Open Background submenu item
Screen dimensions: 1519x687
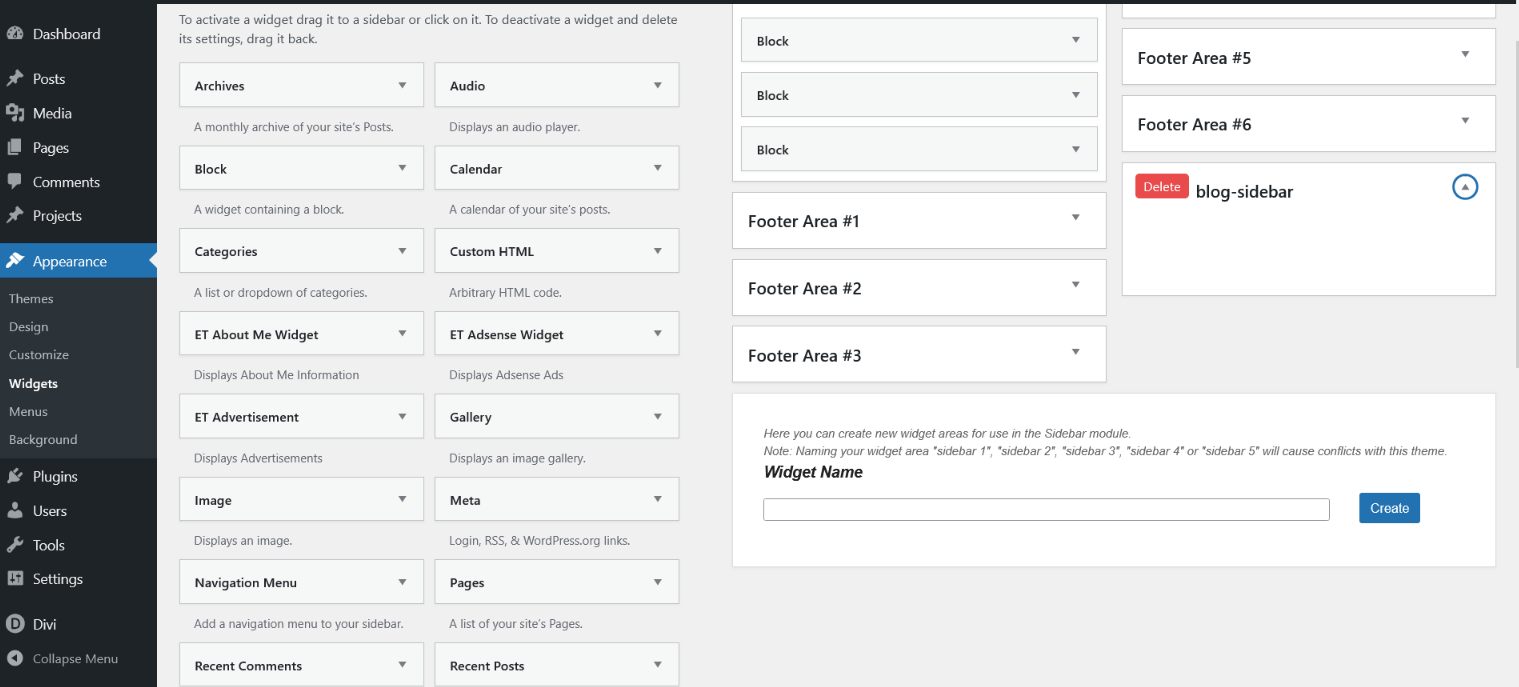point(43,439)
